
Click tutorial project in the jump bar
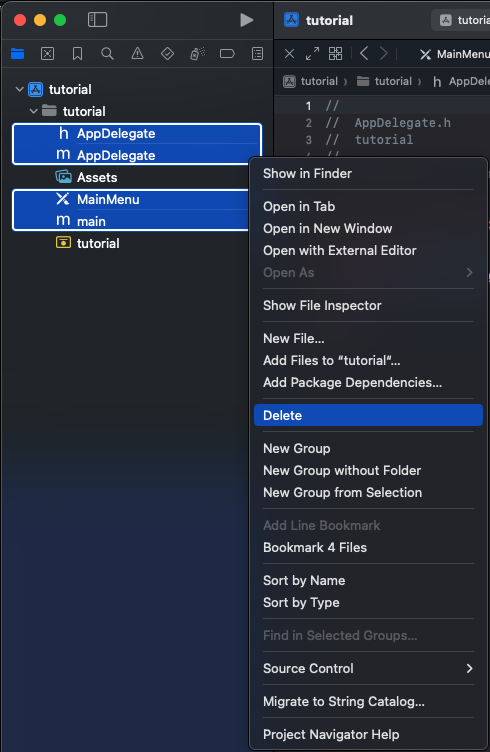pyautogui.click(x=311, y=82)
